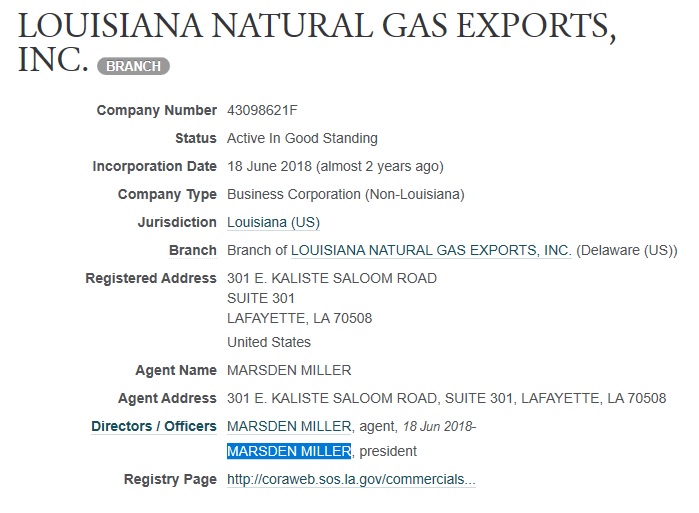Click highlighted MARSDEN MILLER president link

pos(289,451)
